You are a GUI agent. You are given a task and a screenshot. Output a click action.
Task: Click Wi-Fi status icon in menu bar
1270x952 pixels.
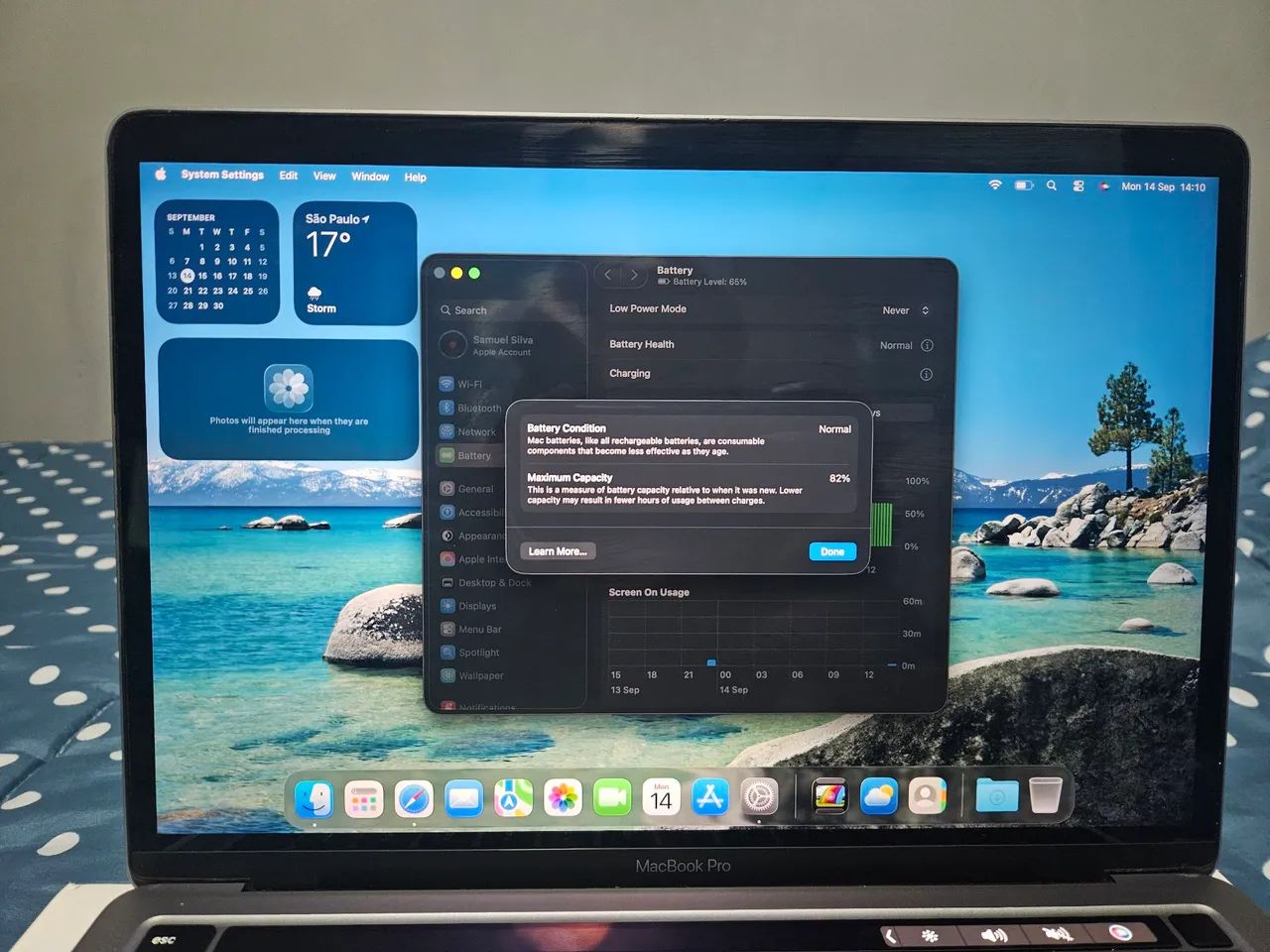(995, 185)
